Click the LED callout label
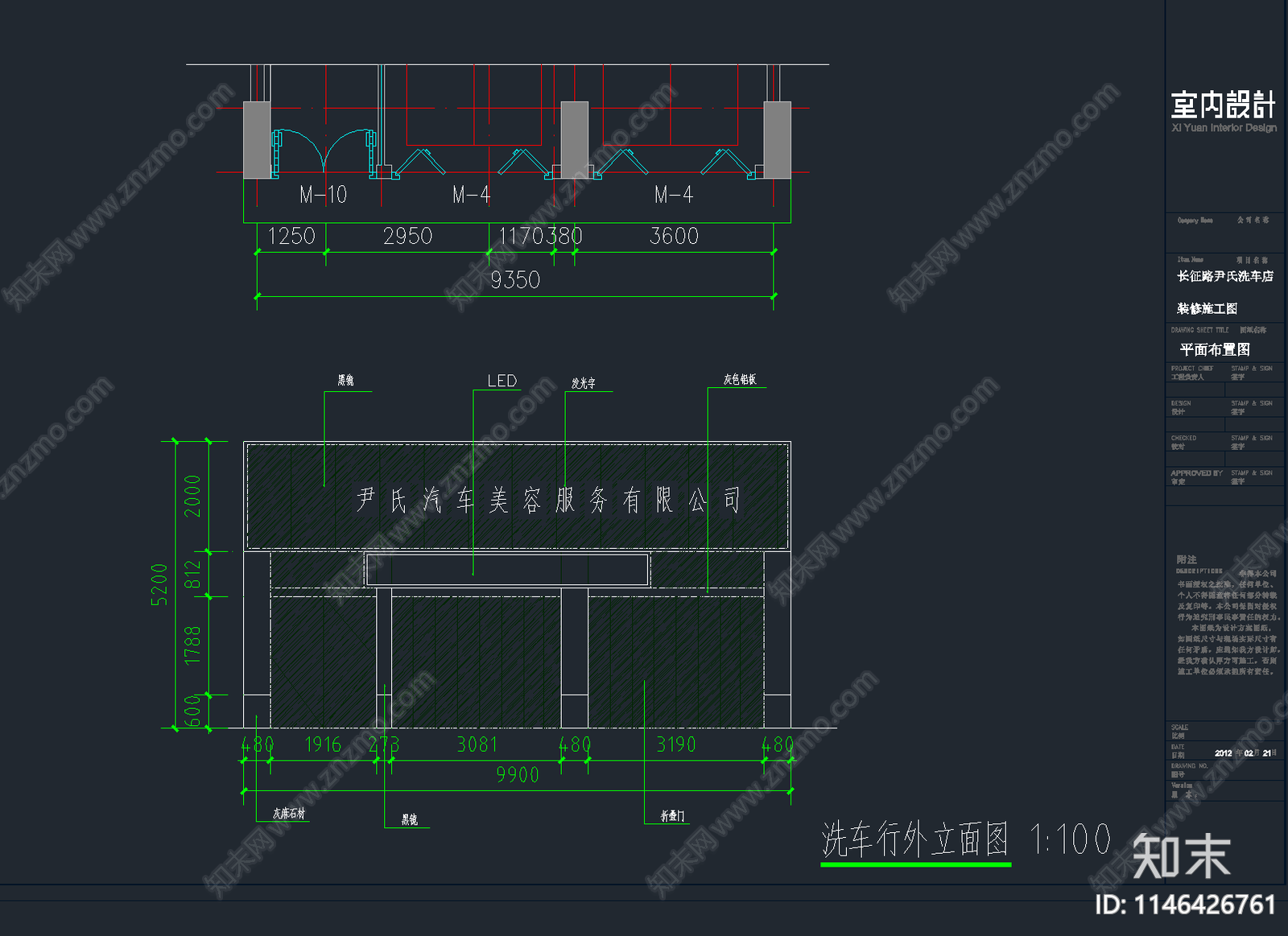 pos(502,381)
